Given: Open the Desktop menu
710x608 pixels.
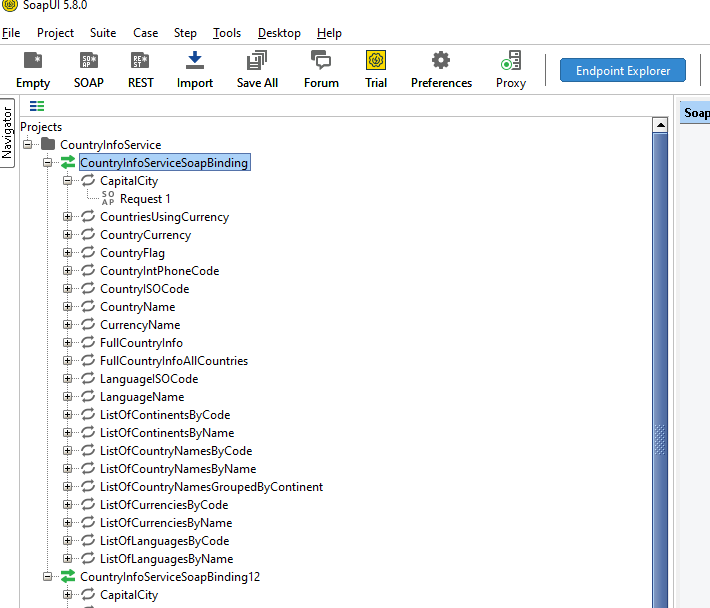Looking at the screenshot, I should [279, 33].
